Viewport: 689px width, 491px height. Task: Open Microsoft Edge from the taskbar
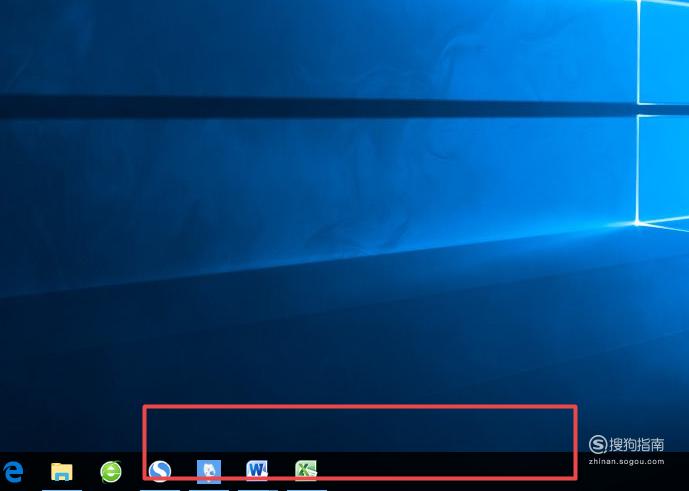point(12,472)
